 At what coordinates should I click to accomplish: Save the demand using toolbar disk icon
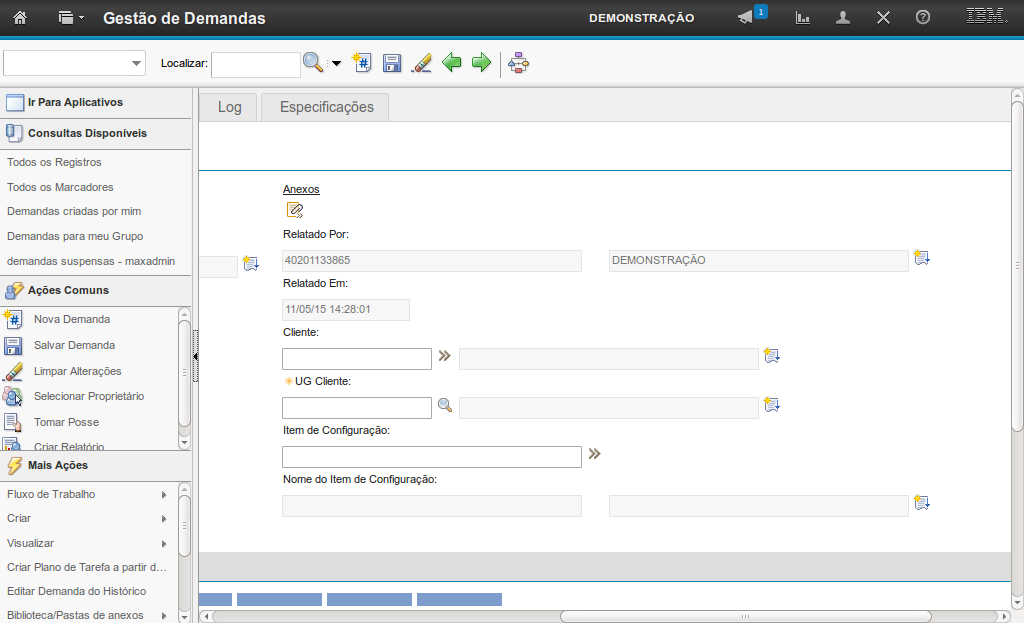pos(392,63)
